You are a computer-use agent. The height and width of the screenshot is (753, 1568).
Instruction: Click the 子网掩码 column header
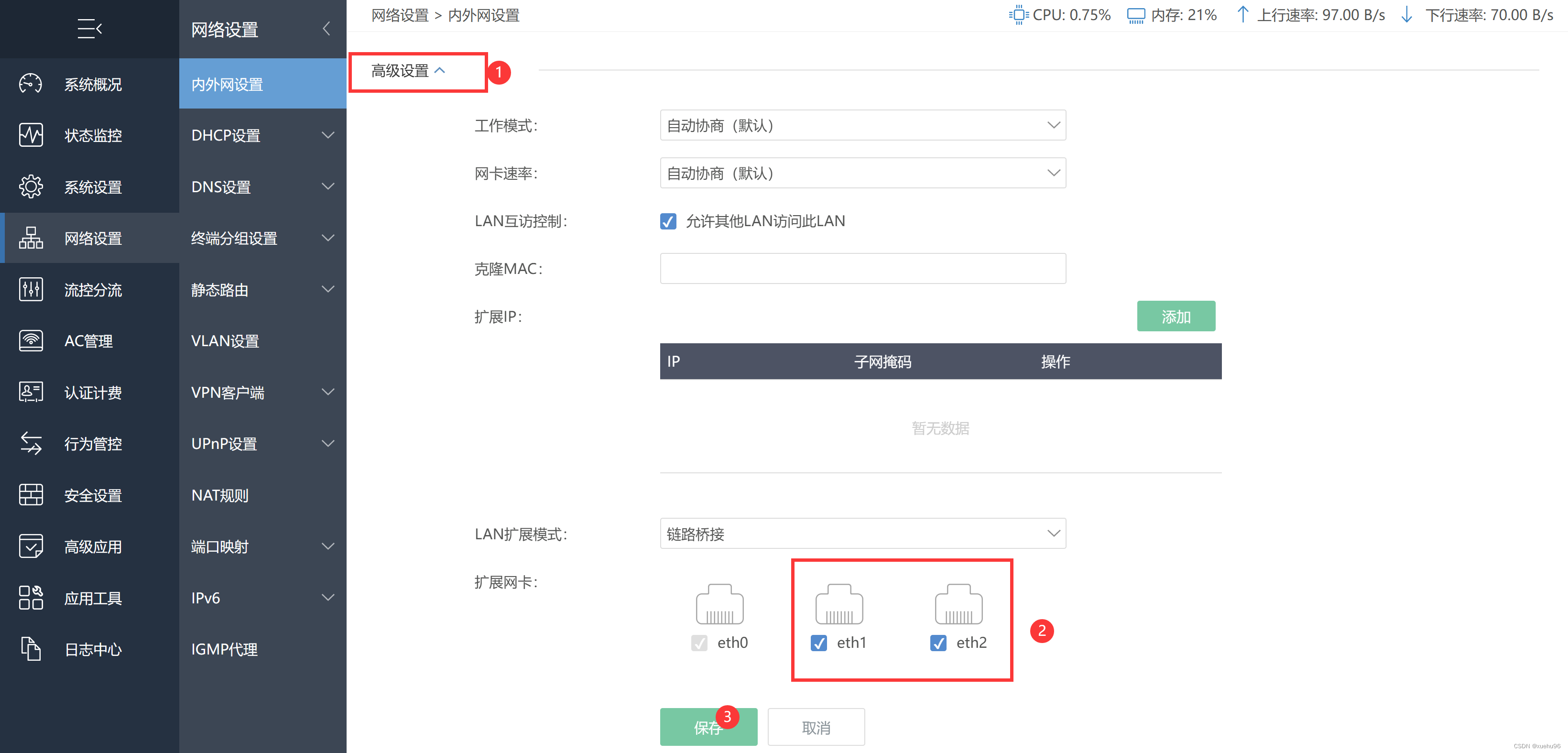[882, 361]
